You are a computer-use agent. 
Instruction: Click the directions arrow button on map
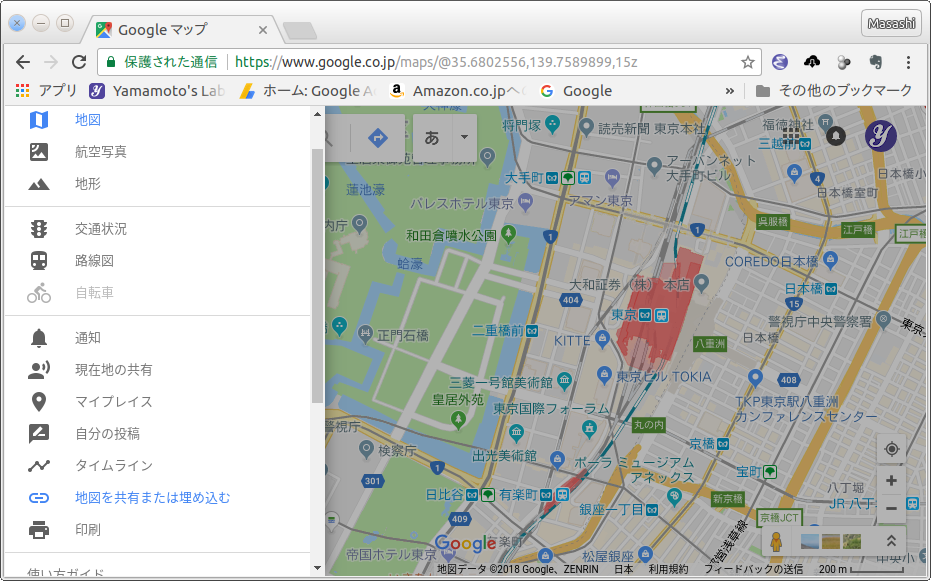click(378, 138)
